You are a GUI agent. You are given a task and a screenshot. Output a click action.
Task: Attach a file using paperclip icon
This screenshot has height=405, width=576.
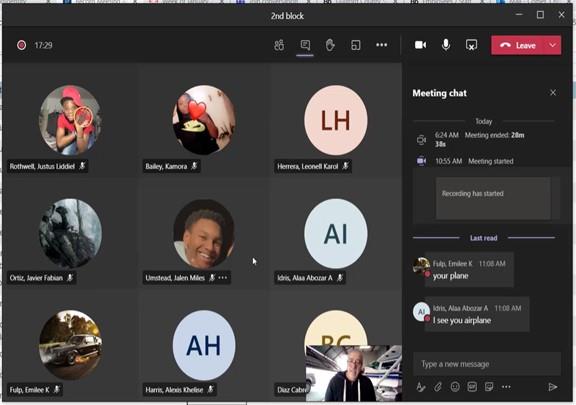point(438,387)
